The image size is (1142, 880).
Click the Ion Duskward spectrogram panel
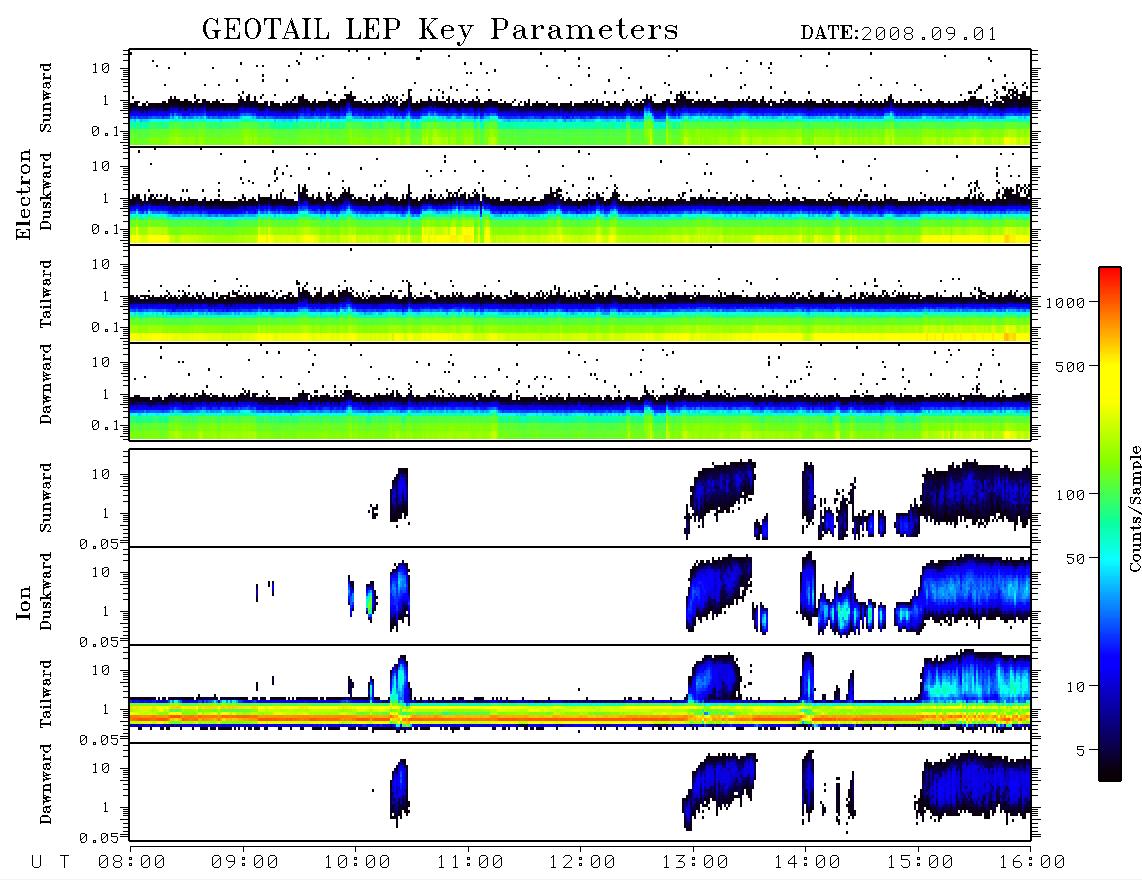580,596
